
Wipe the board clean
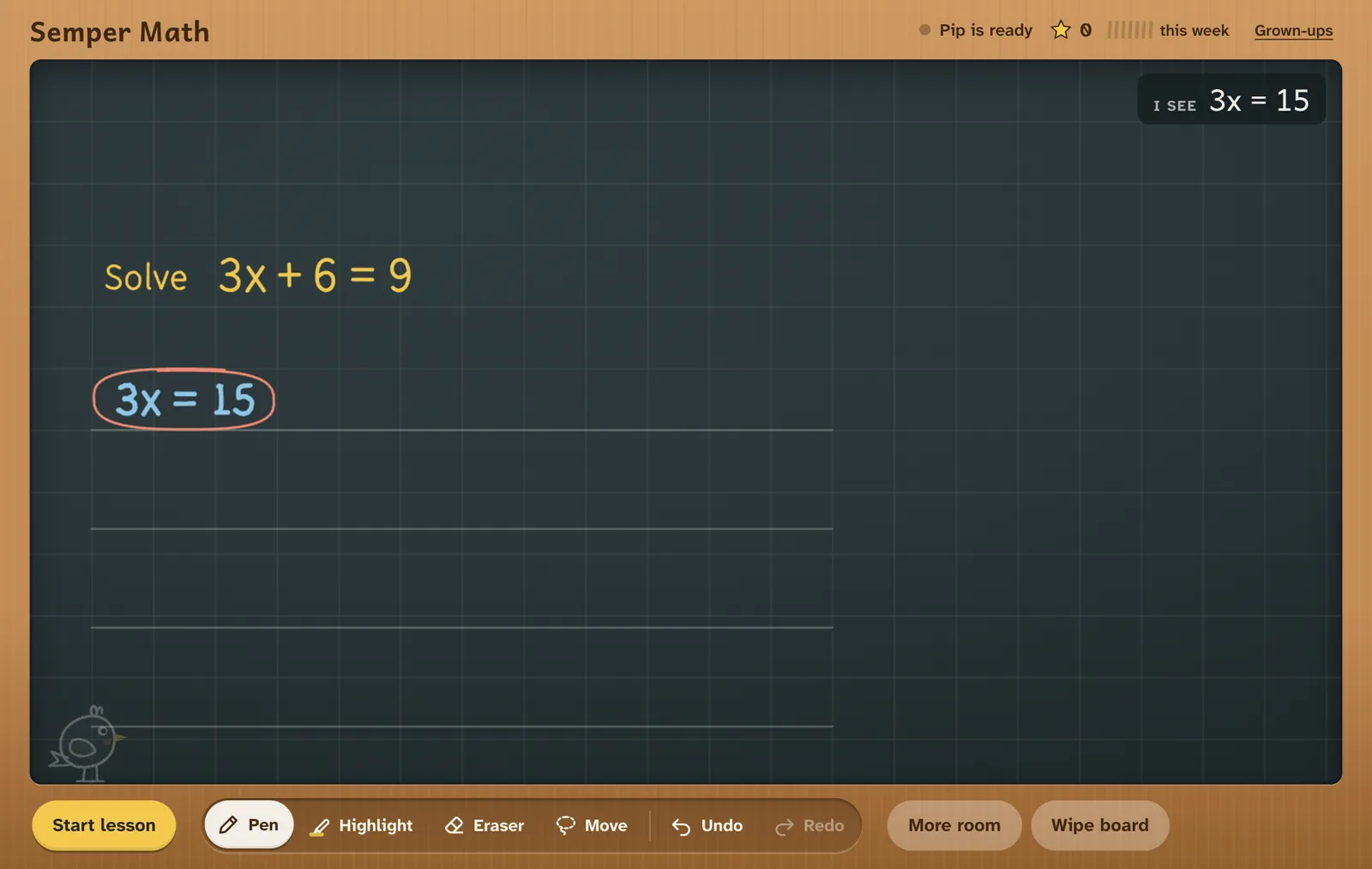coord(1100,825)
